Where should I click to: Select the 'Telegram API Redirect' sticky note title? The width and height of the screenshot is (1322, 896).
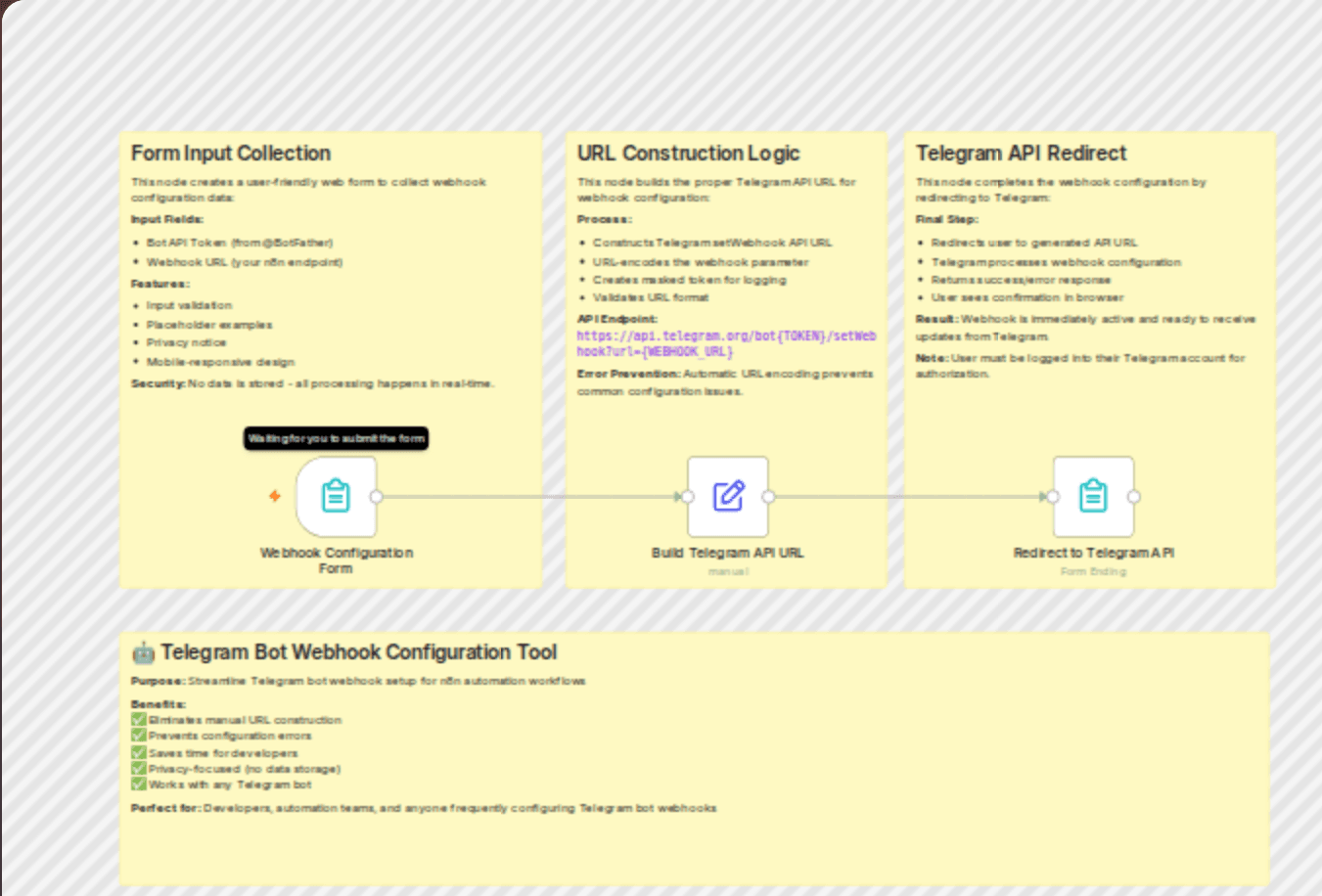pos(1021,154)
